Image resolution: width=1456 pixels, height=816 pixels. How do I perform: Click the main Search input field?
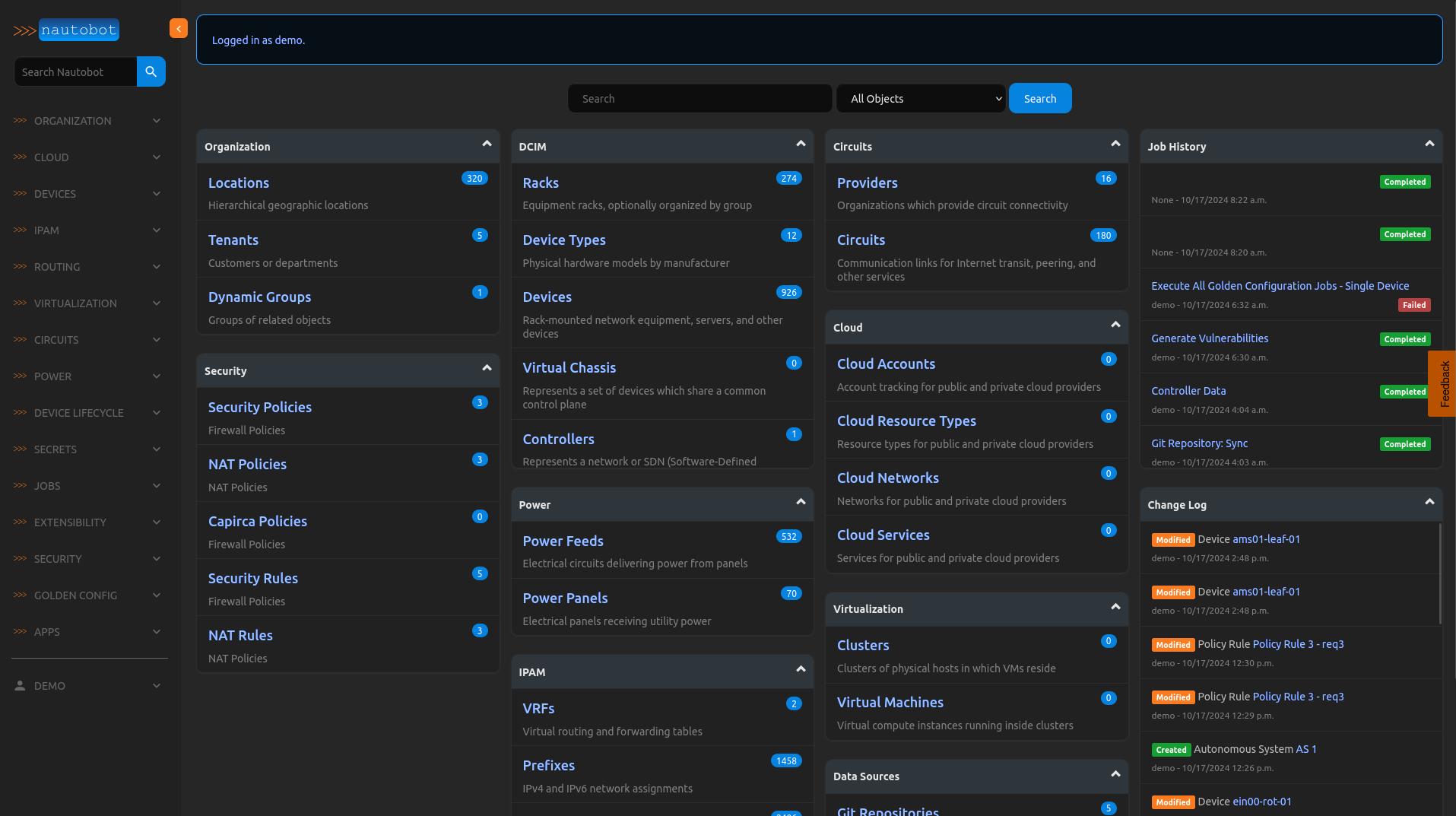tap(699, 99)
